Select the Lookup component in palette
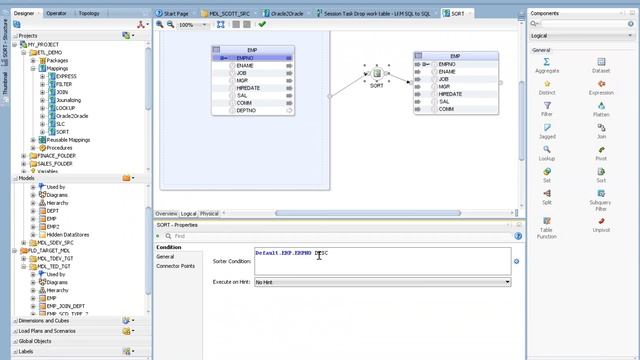Screen dimensions: 640x360 click(x=547, y=153)
